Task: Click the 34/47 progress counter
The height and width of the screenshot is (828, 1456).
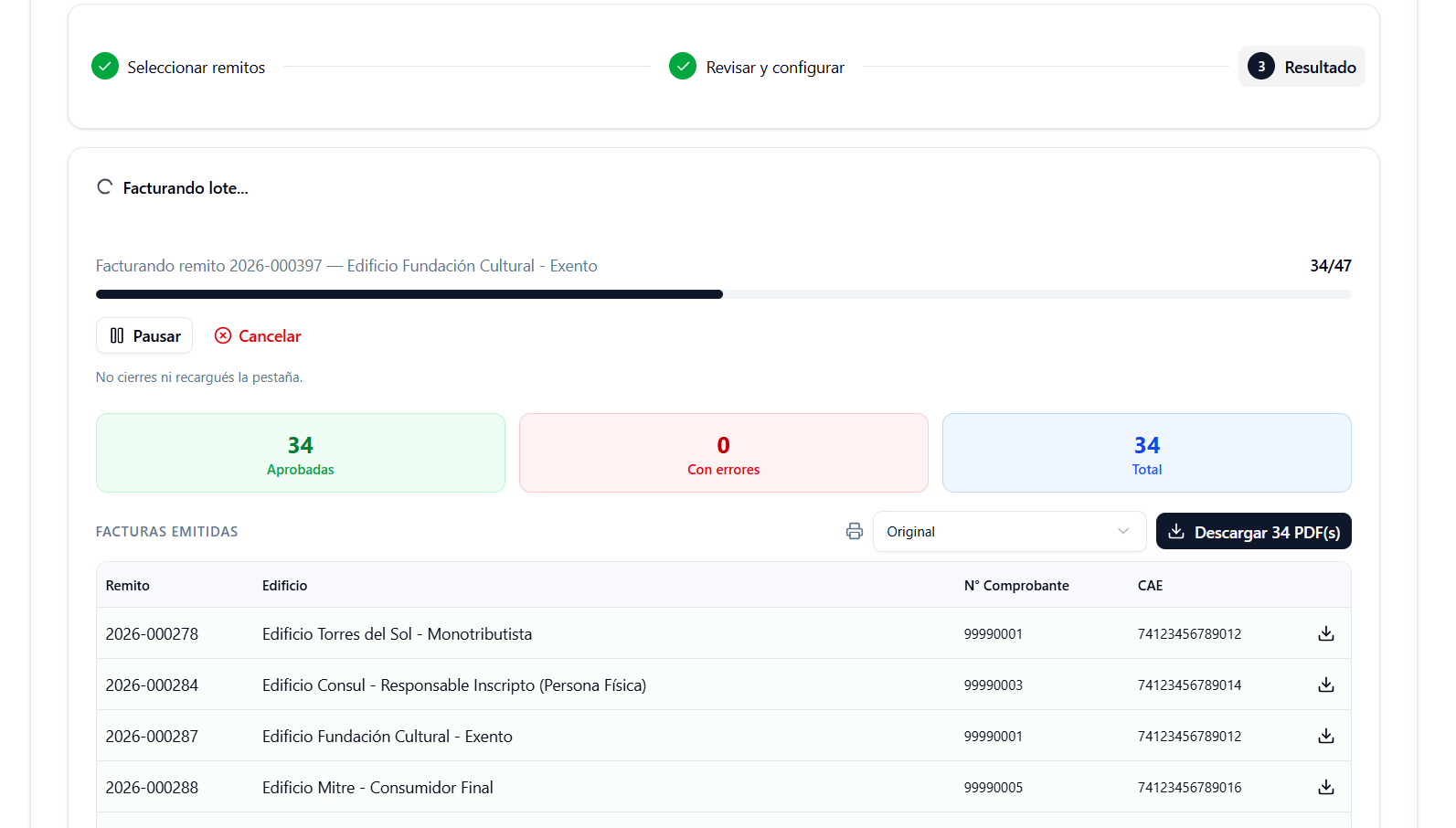Action: click(x=1331, y=266)
